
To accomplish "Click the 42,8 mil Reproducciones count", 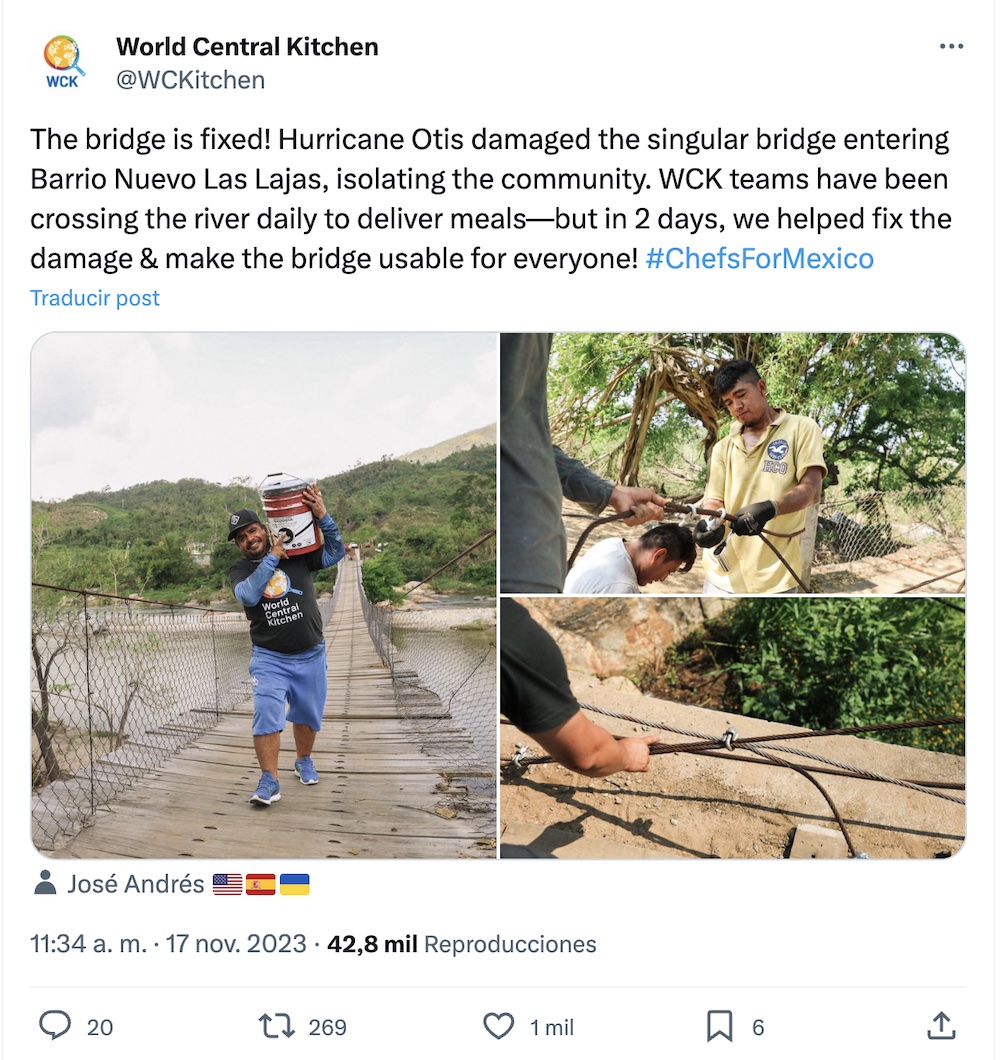I will (461, 944).
